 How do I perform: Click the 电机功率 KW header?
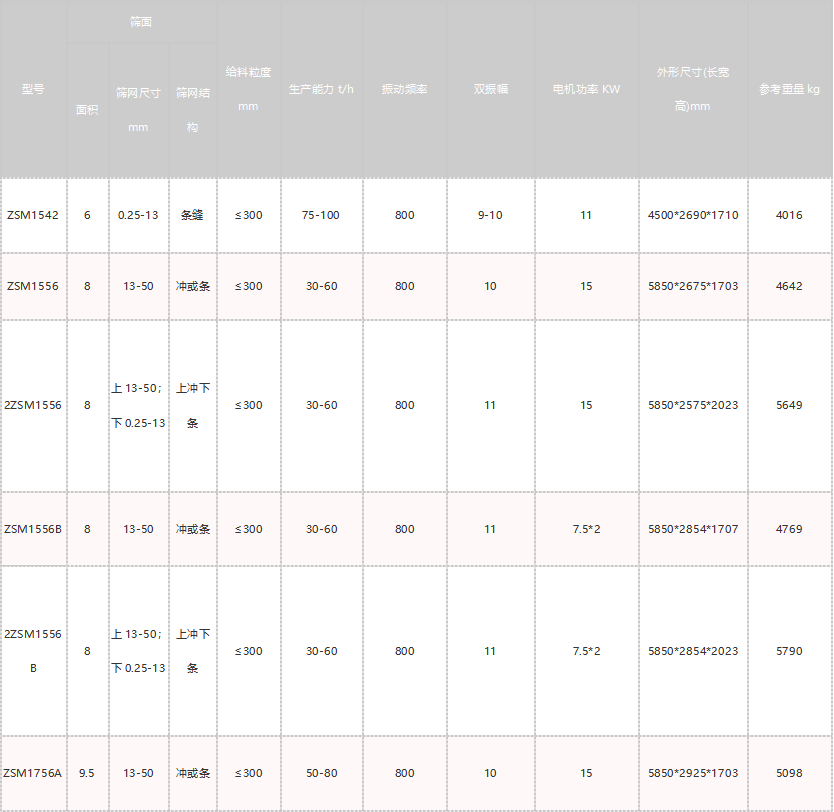pos(586,89)
